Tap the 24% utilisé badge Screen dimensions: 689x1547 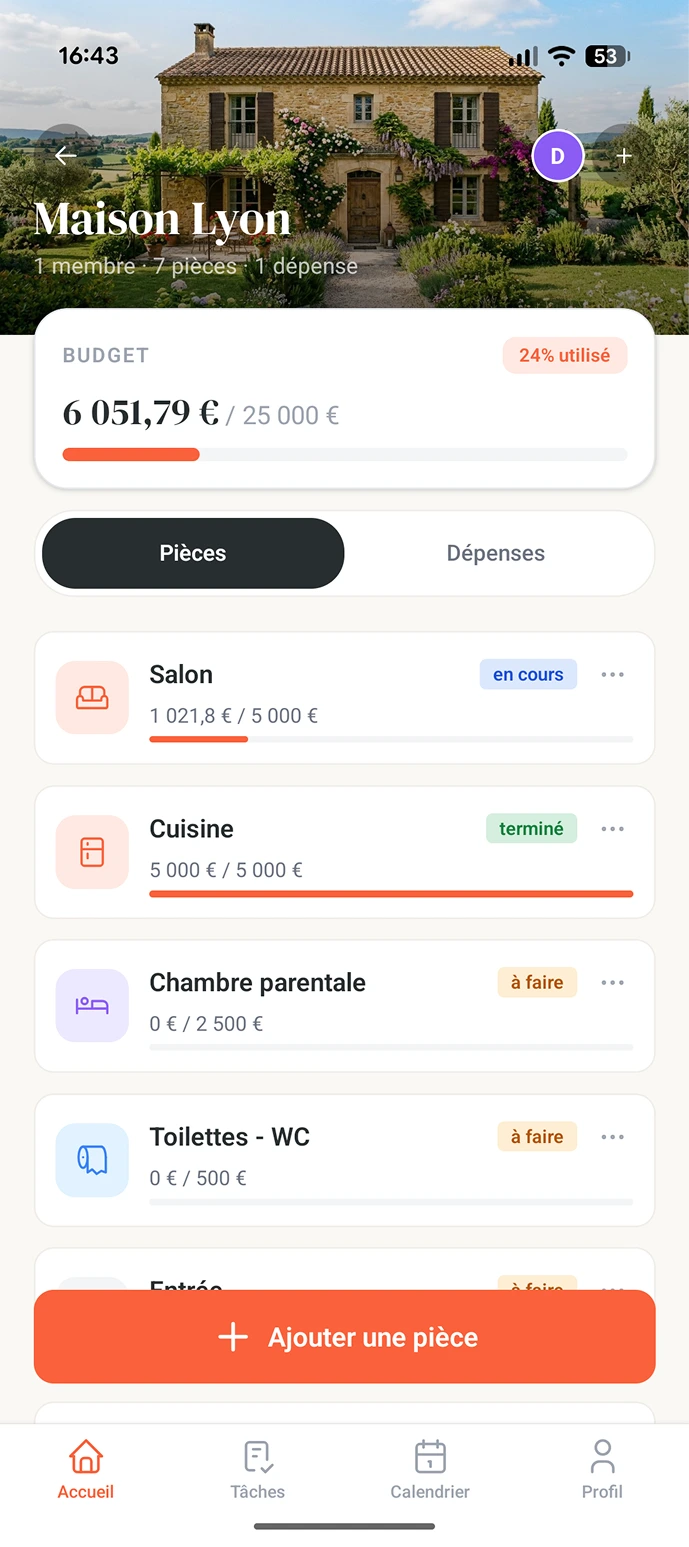pos(565,355)
